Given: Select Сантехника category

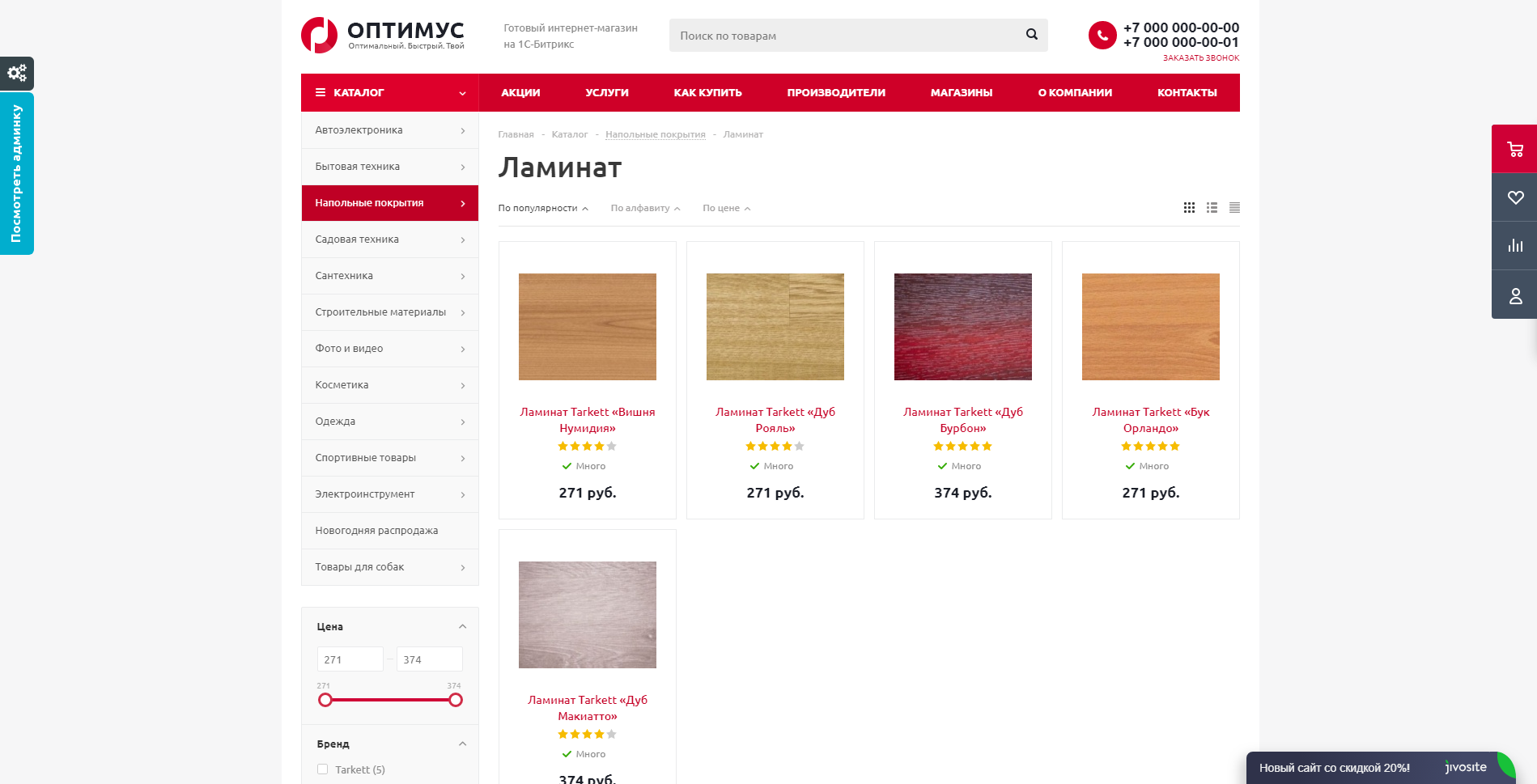Looking at the screenshot, I should (x=390, y=276).
